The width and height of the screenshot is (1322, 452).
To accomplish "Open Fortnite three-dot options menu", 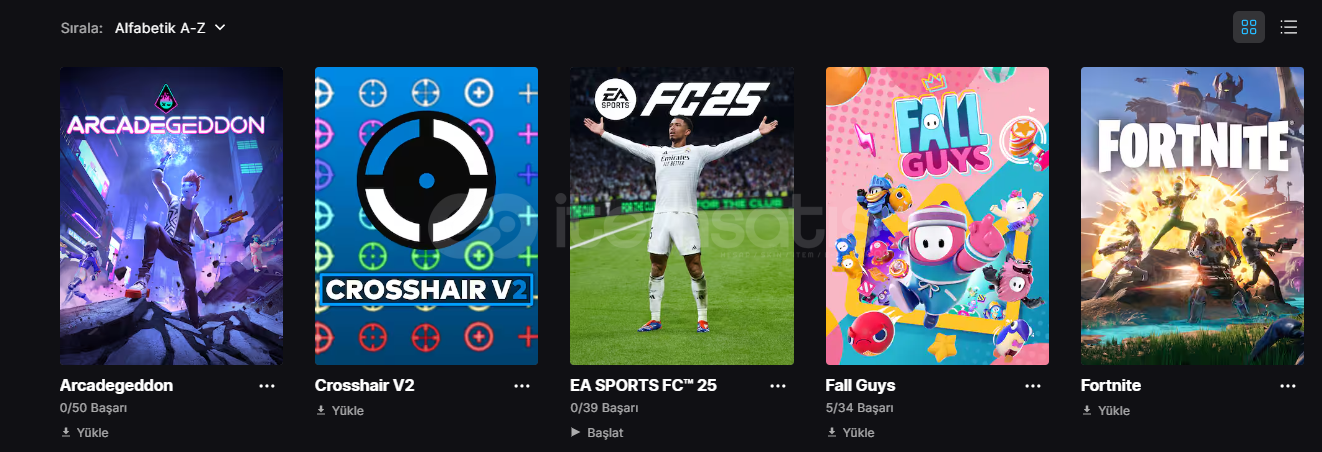I will (1288, 386).
